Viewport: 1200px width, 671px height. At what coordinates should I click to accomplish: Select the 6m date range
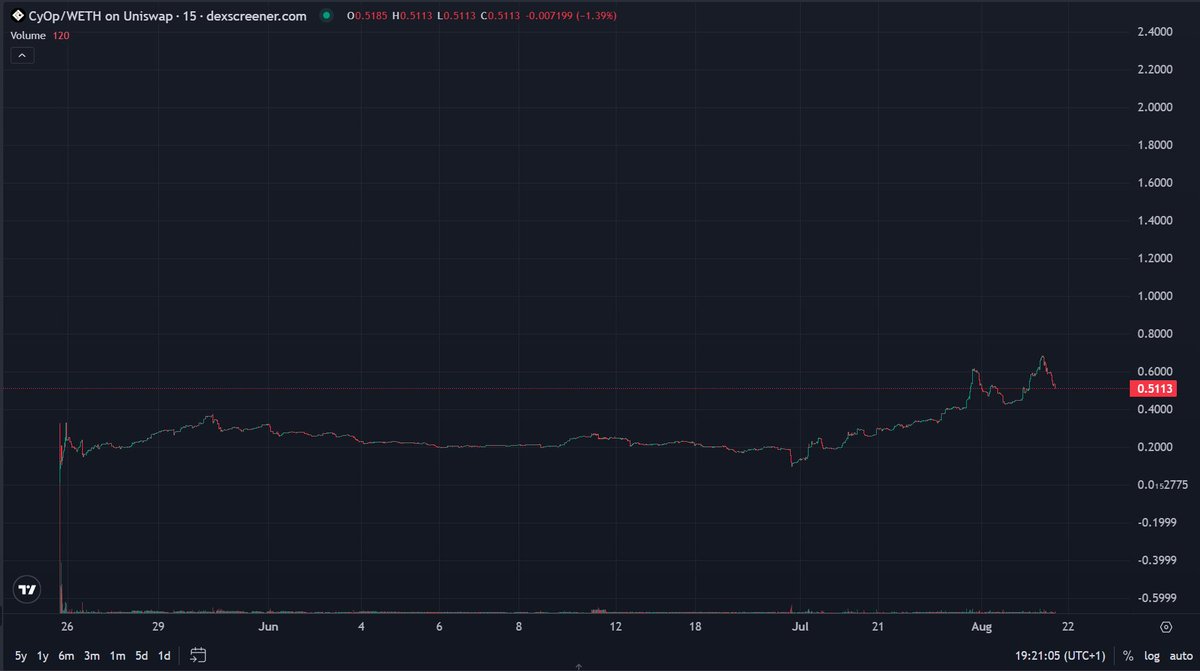pos(67,656)
